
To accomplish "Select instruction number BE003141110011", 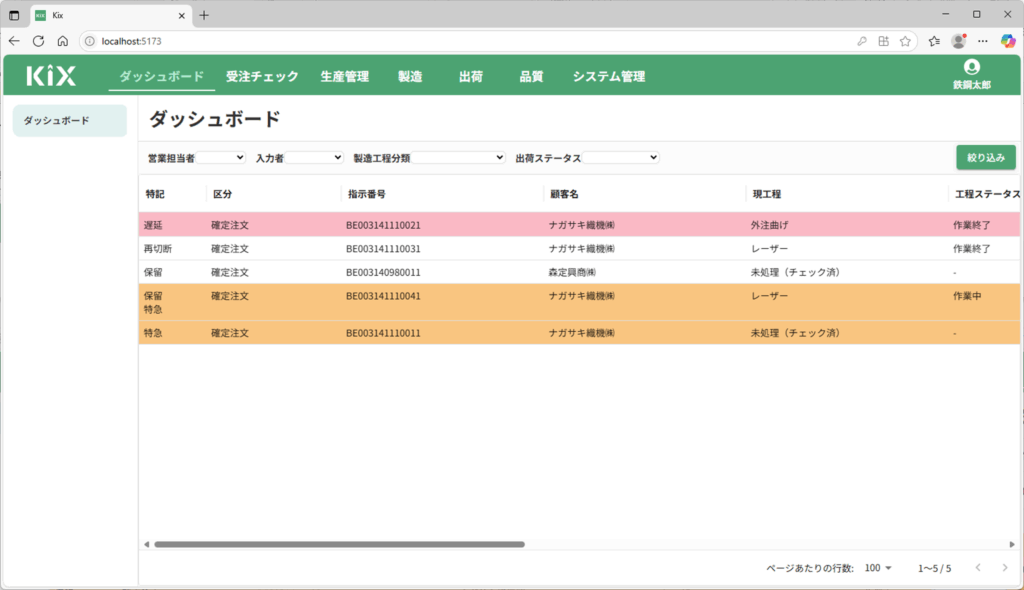I will pyautogui.click(x=383, y=333).
